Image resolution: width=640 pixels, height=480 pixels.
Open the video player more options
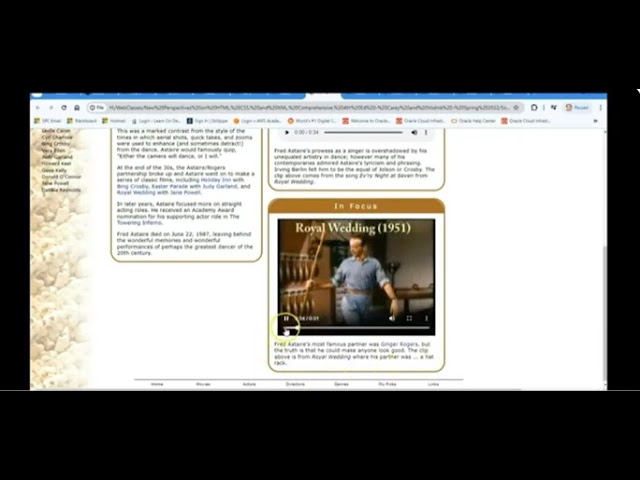click(x=427, y=318)
